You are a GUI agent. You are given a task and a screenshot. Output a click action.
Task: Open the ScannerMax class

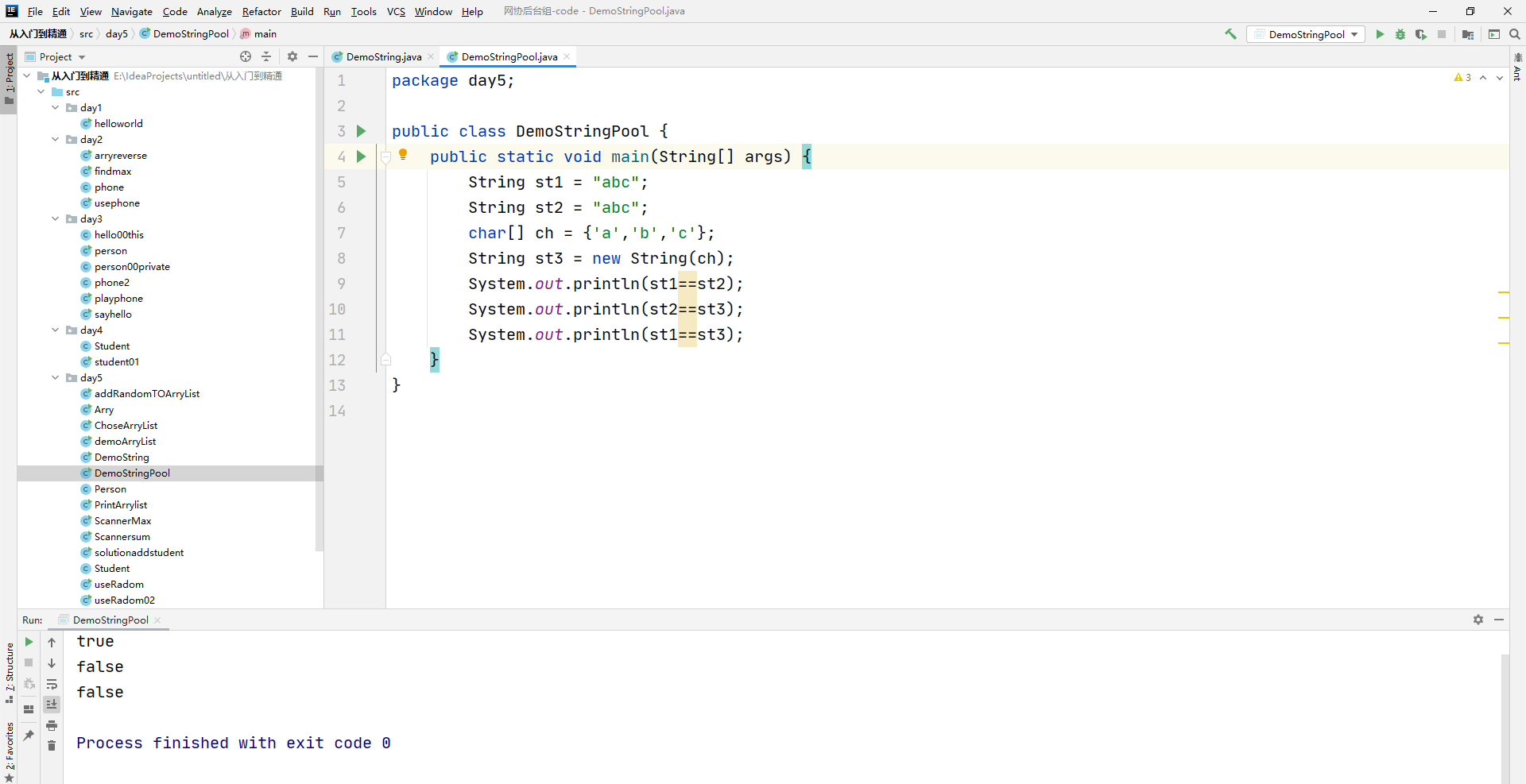[x=122, y=521]
